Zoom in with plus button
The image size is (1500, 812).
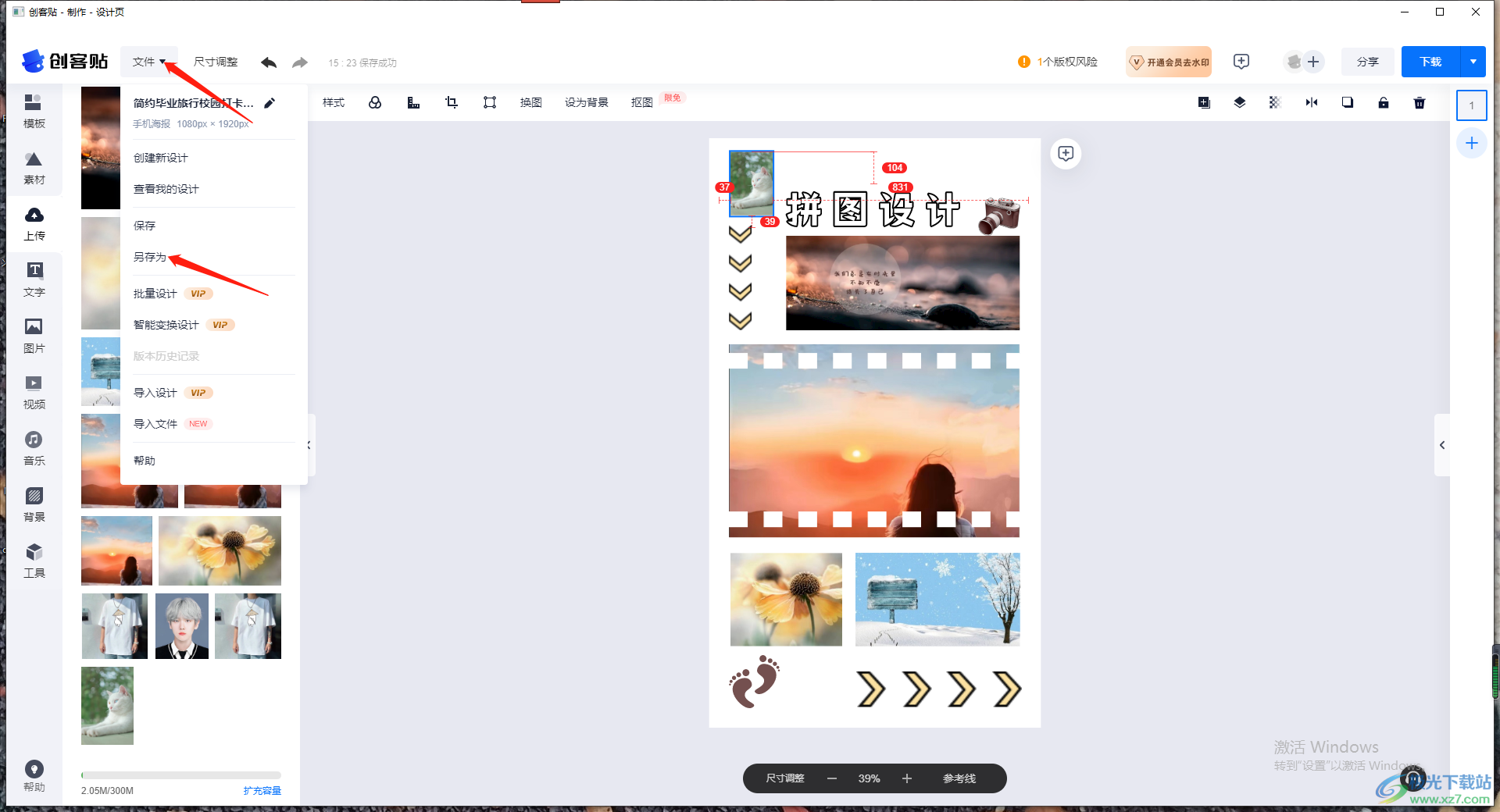[x=907, y=778]
